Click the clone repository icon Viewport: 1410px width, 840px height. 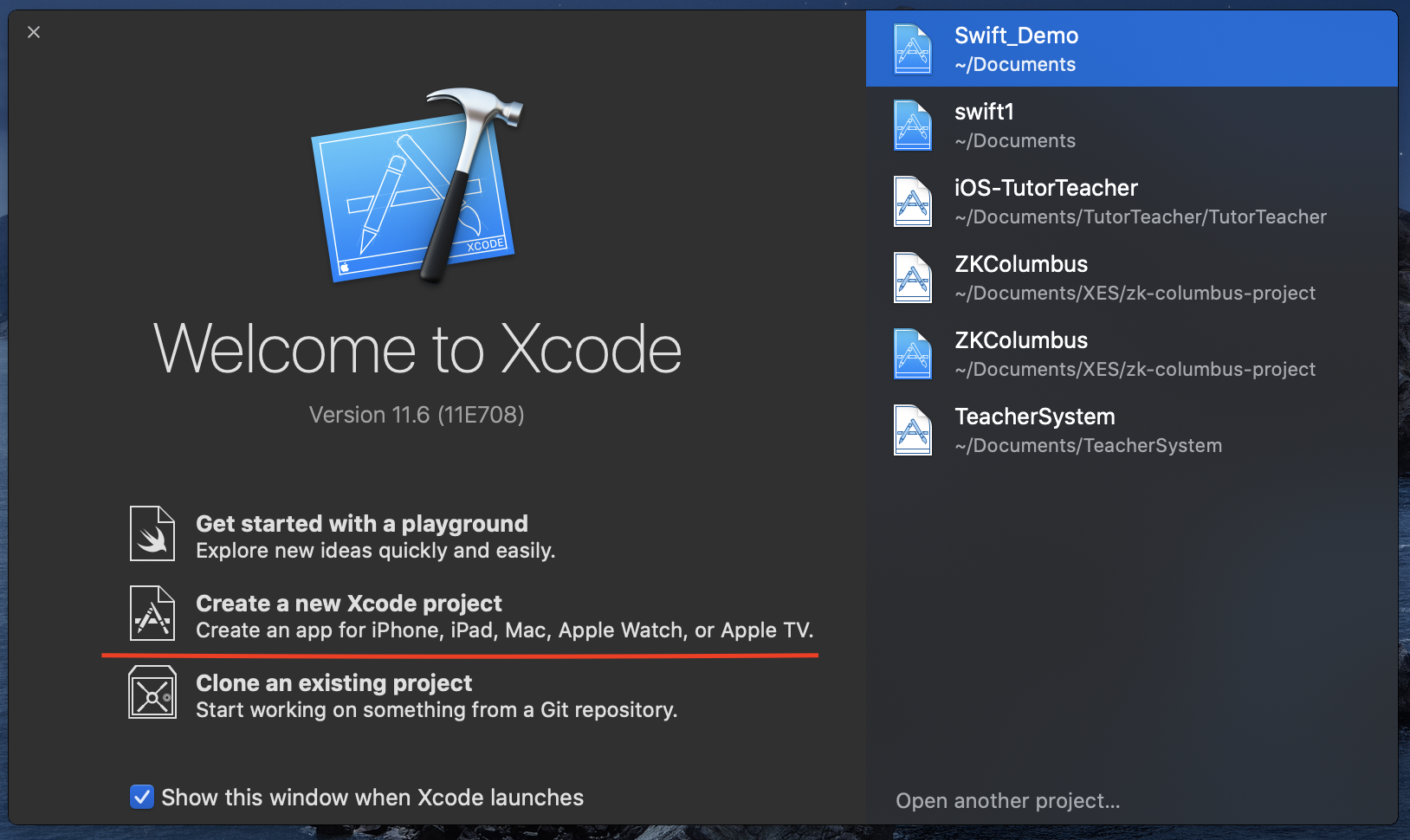152,693
